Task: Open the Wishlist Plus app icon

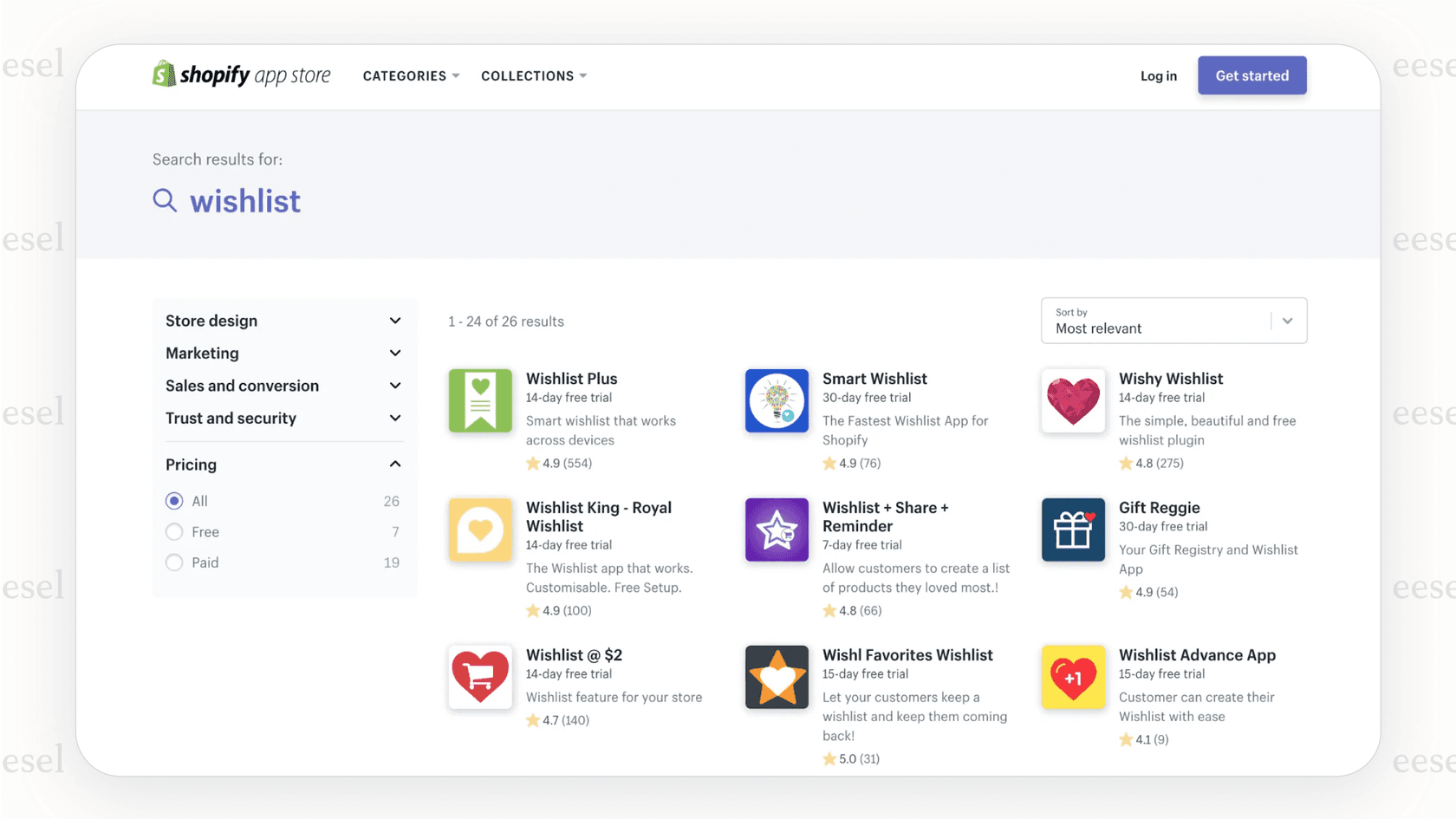Action: (x=480, y=400)
